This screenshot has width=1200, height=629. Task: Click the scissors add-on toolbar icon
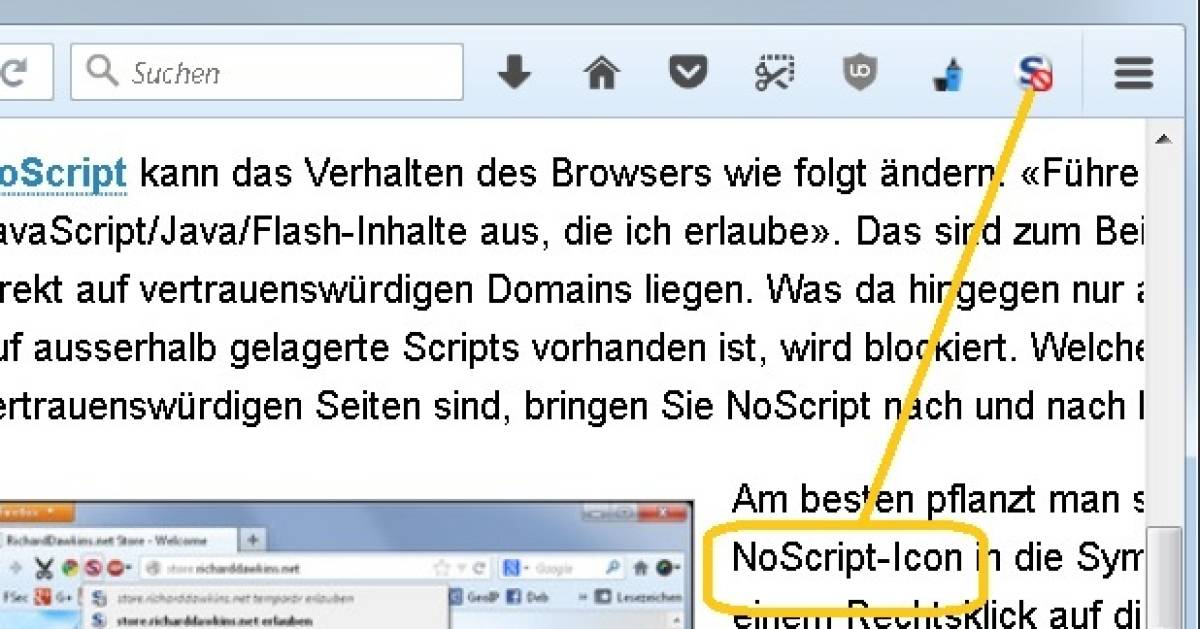[x=775, y=72]
